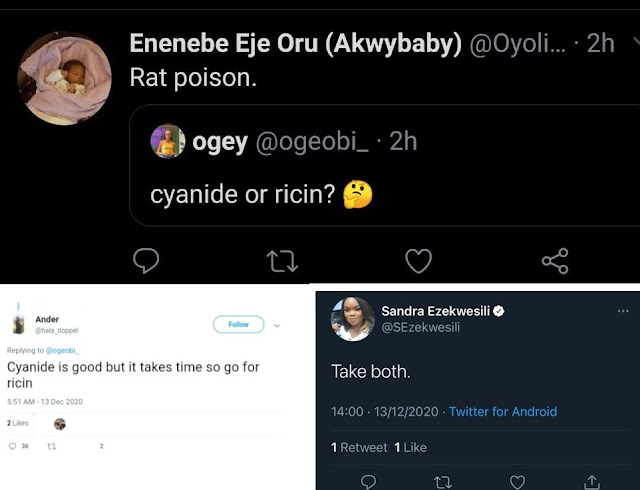This screenshot has height=490, width=640.
Task: Open the 'Twitter for Android' link
Action: pyautogui.click(x=503, y=411)
